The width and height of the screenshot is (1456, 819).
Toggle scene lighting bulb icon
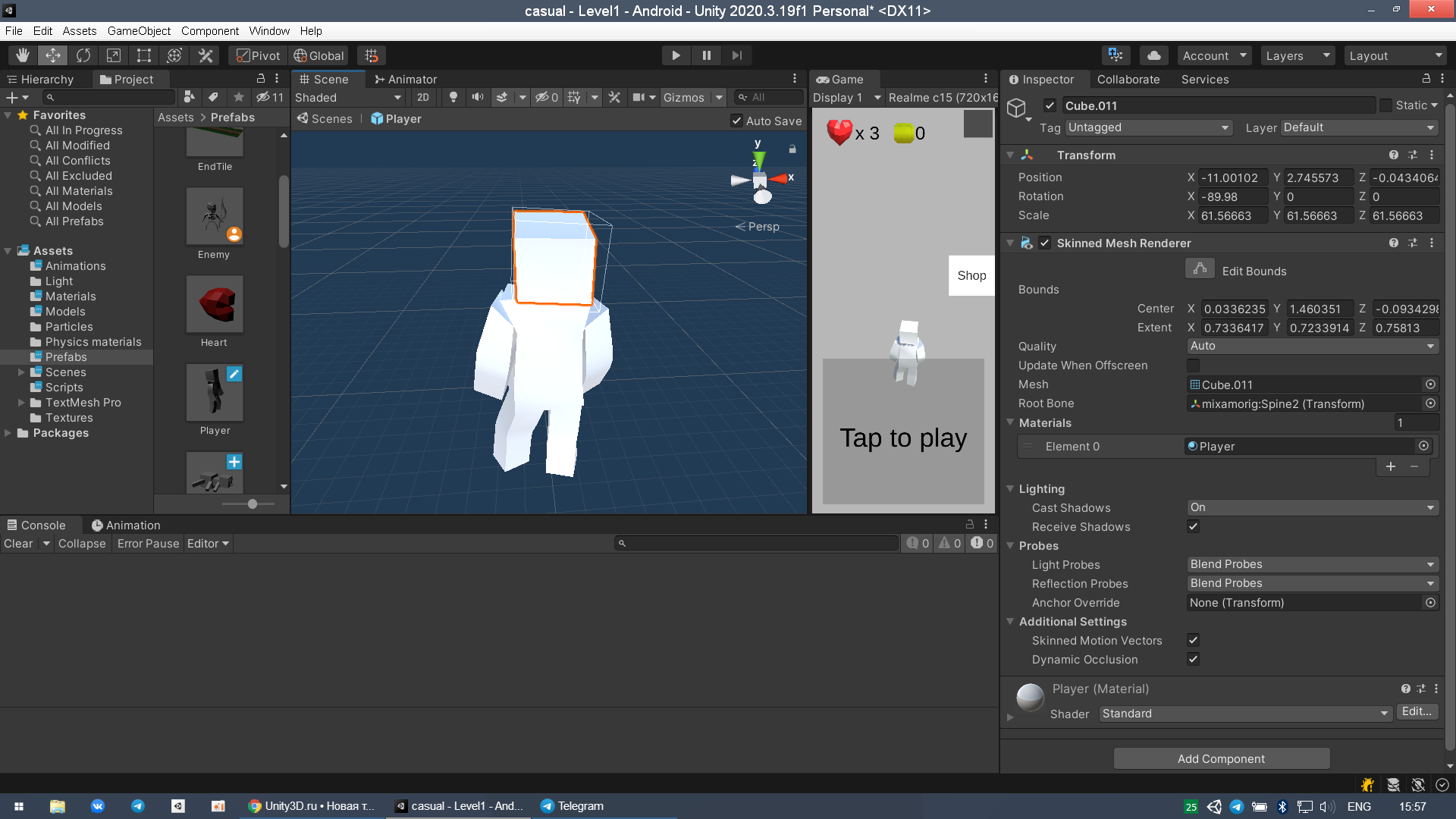coord(453,97)
